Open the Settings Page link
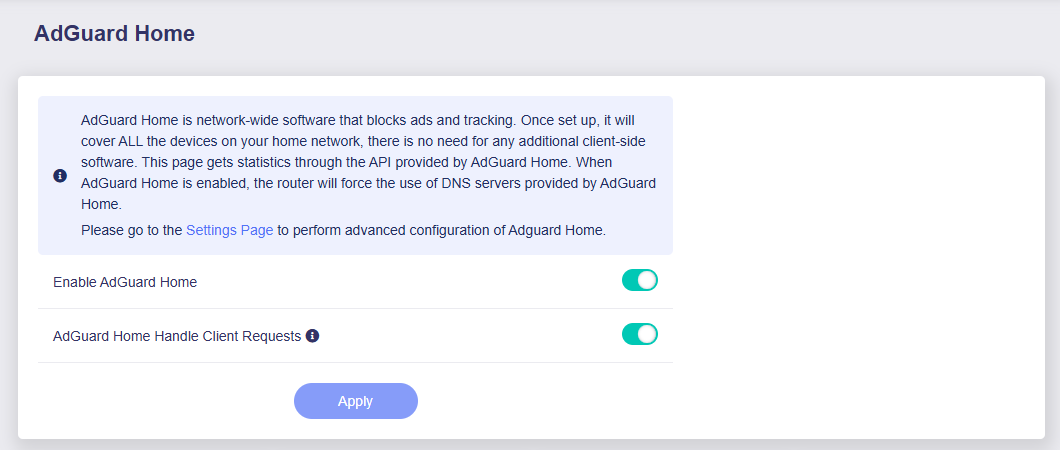Screen dimensions: 1060x450 pos(229,230)
